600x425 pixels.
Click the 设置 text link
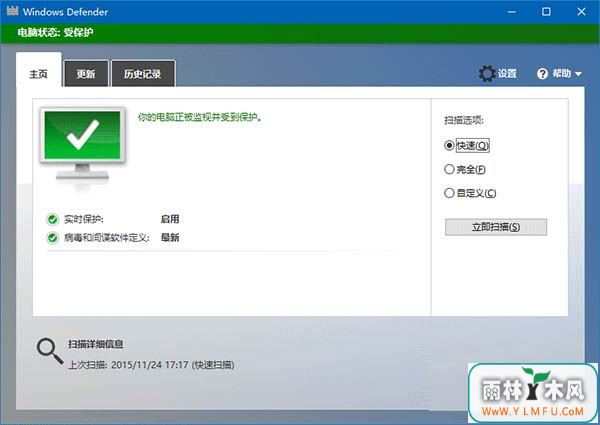[x=507, y=73]
